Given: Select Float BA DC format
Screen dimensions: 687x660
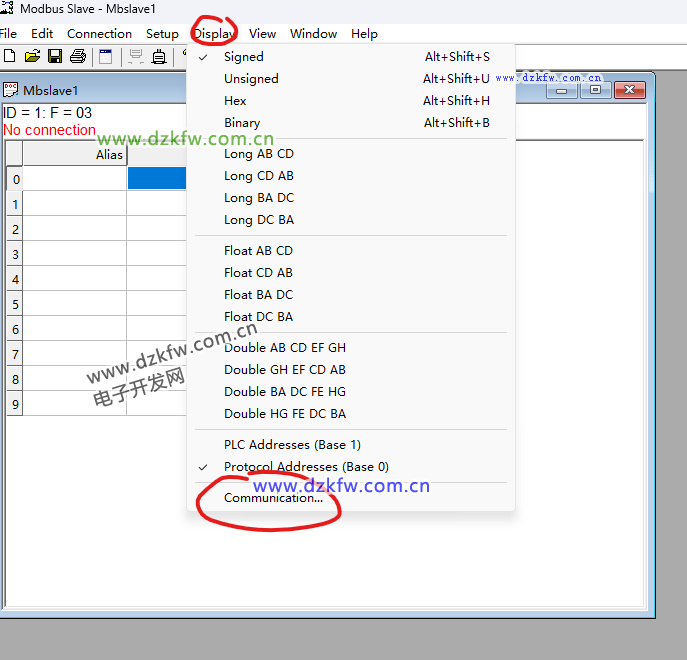Looking at the screenshot, I should [351, 295].
